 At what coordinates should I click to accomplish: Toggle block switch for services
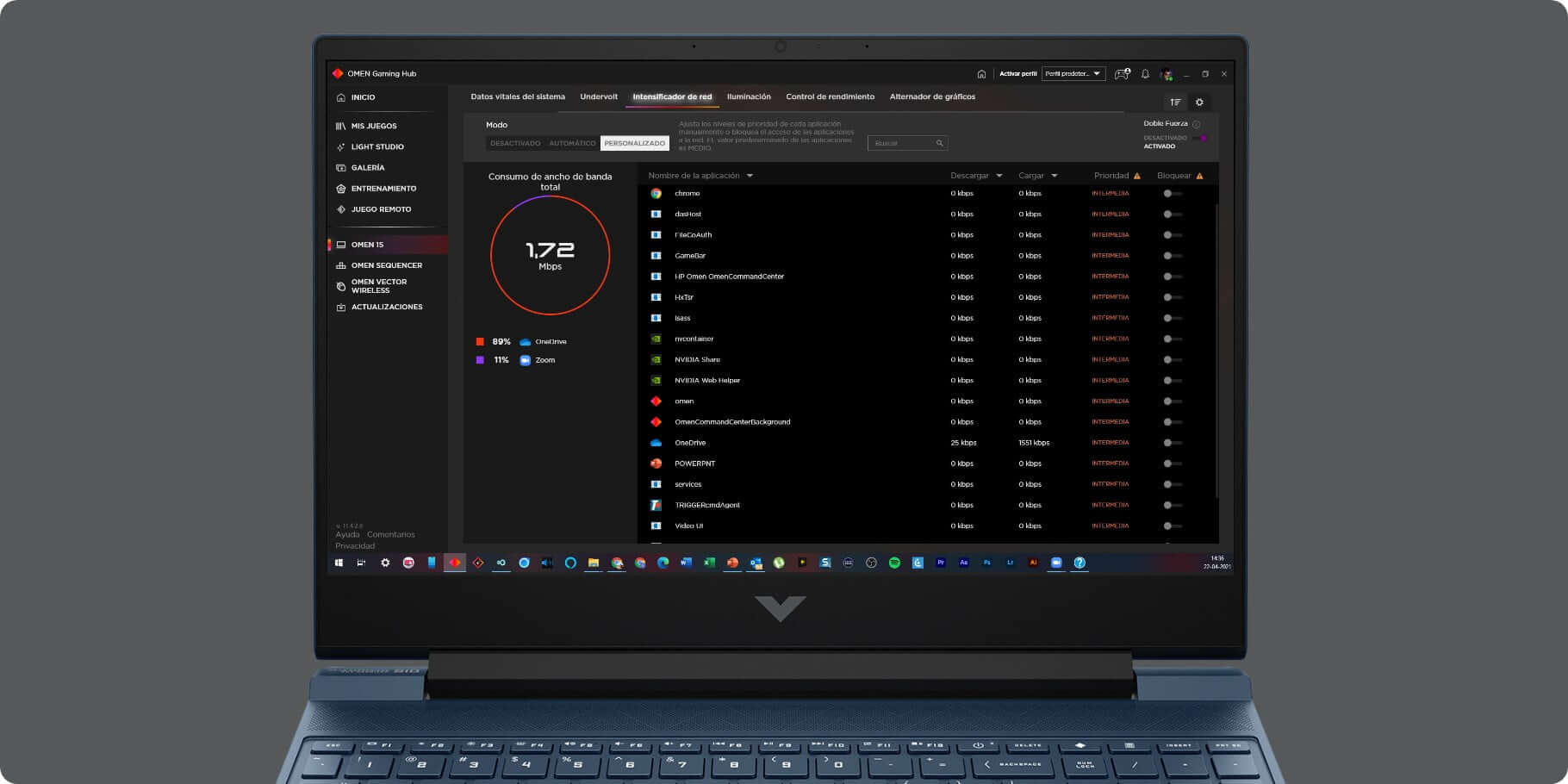(x=1172, y=484)
